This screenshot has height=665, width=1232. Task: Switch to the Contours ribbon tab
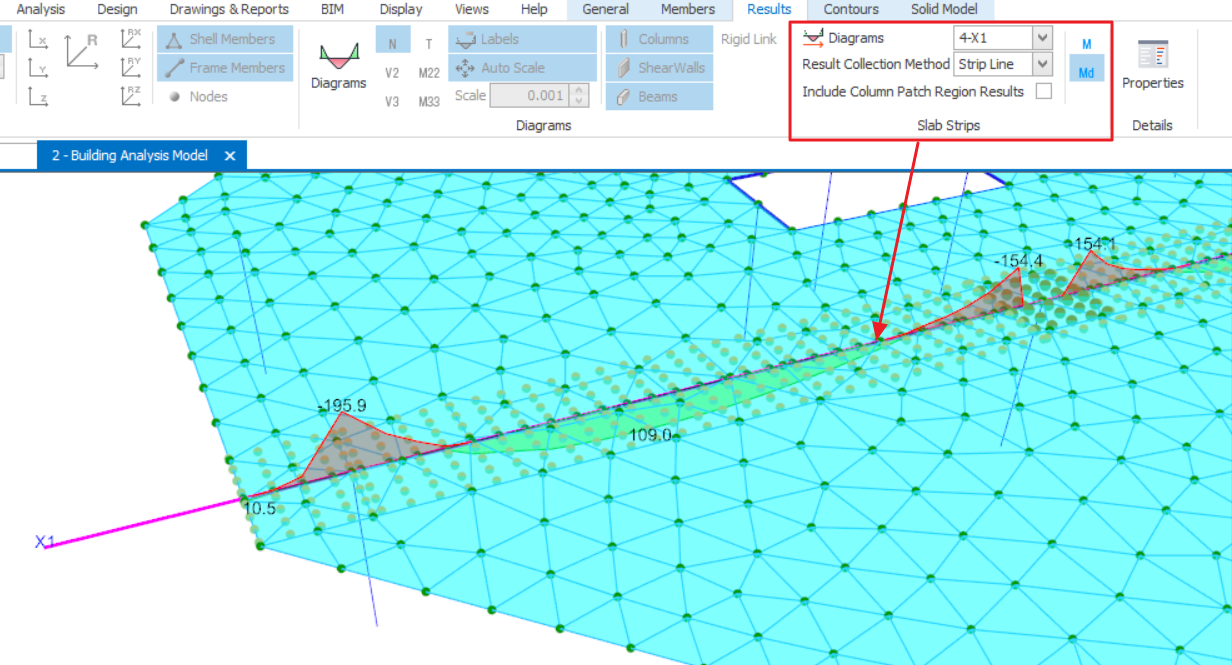[851, 10]
